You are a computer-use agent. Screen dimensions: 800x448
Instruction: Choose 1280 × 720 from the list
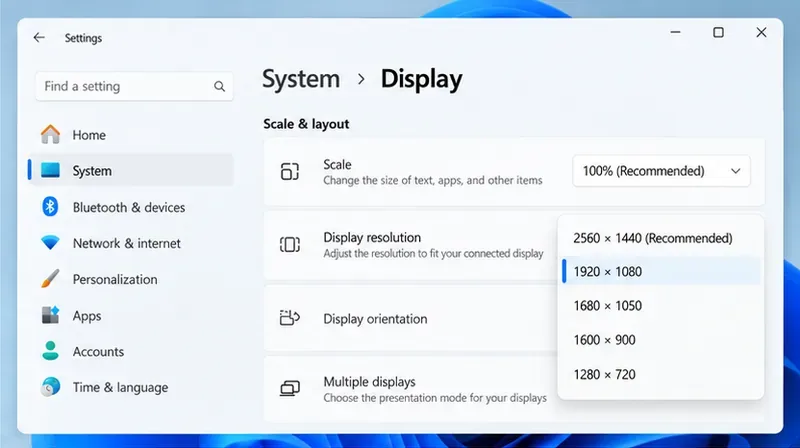tap(661, 375)
